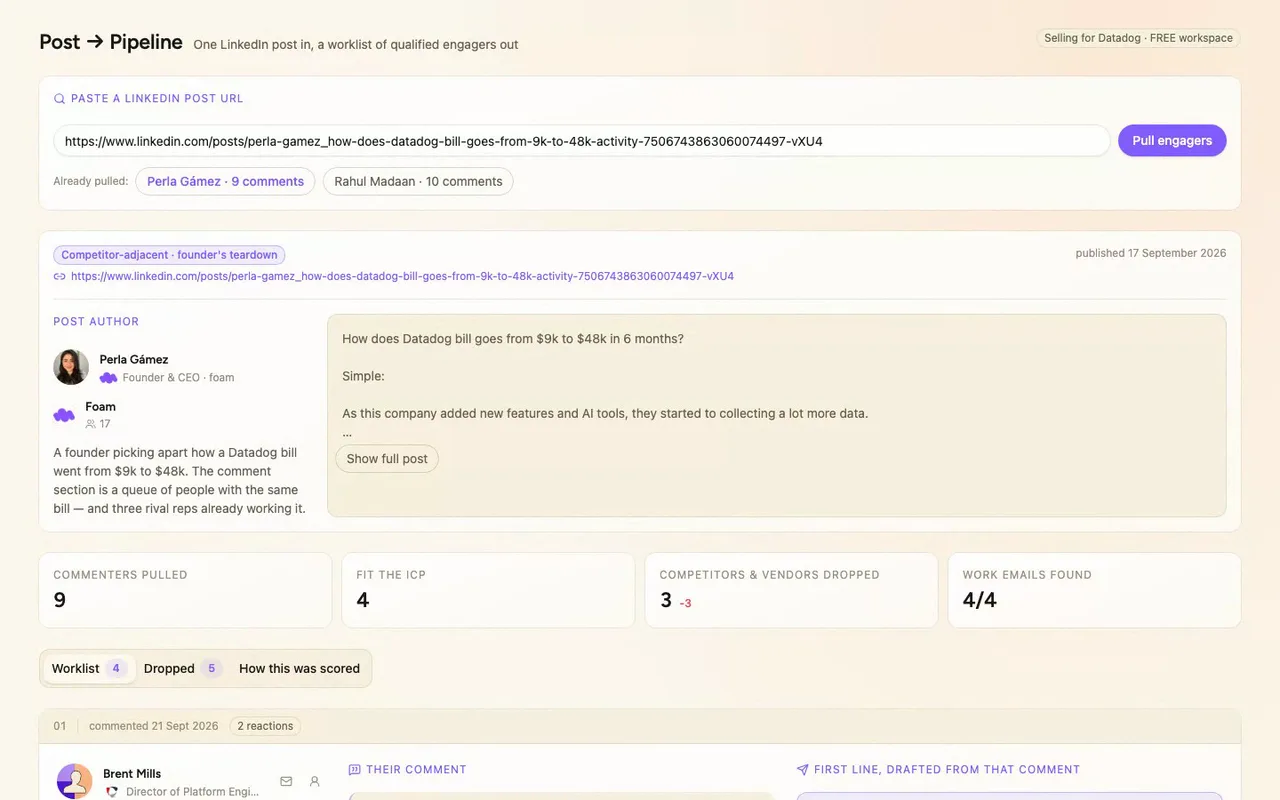Click the people icon next to 17
The width and height of the screenshot is (1280, 800).
(91, 424)
